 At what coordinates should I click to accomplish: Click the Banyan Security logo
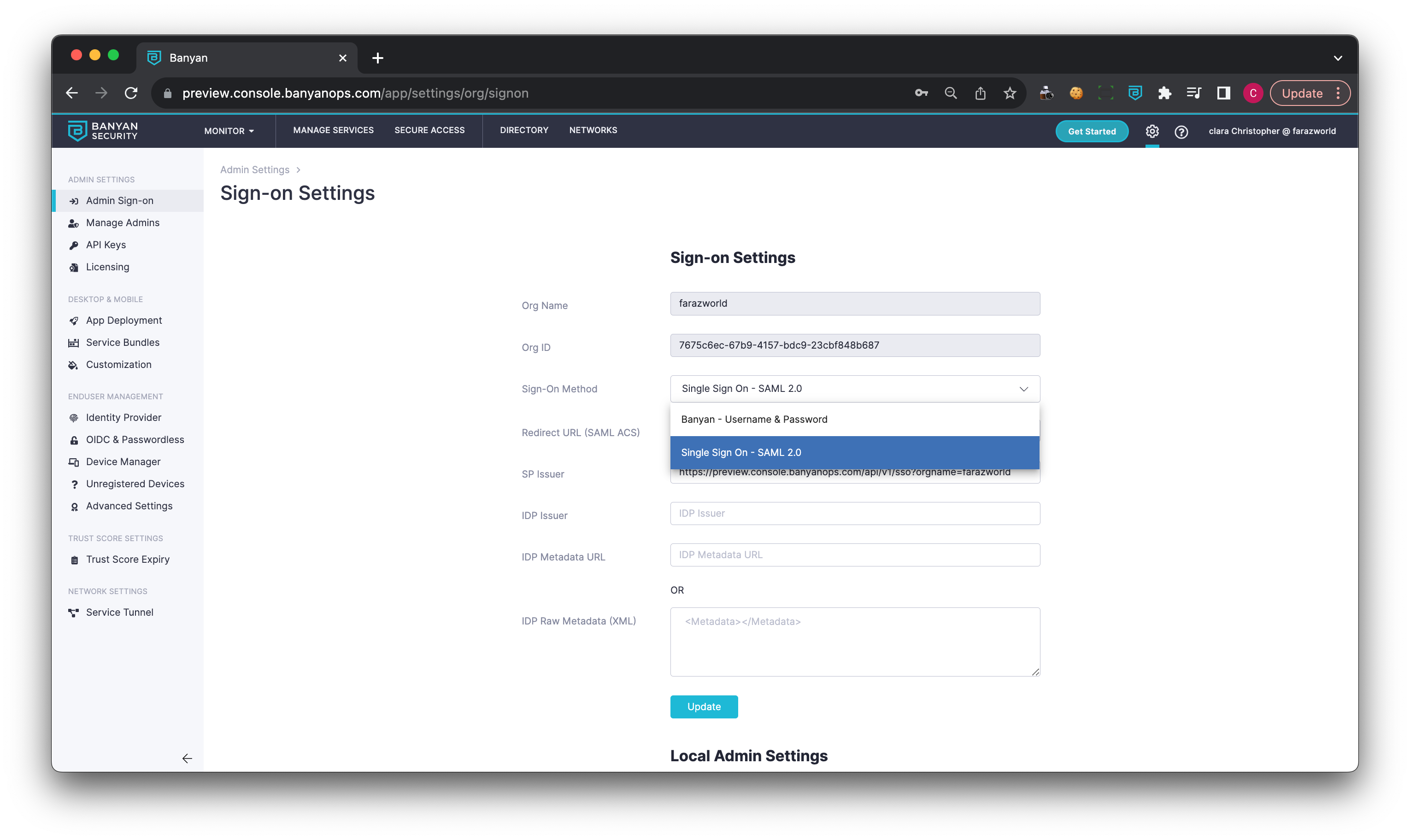pos(103,131)
